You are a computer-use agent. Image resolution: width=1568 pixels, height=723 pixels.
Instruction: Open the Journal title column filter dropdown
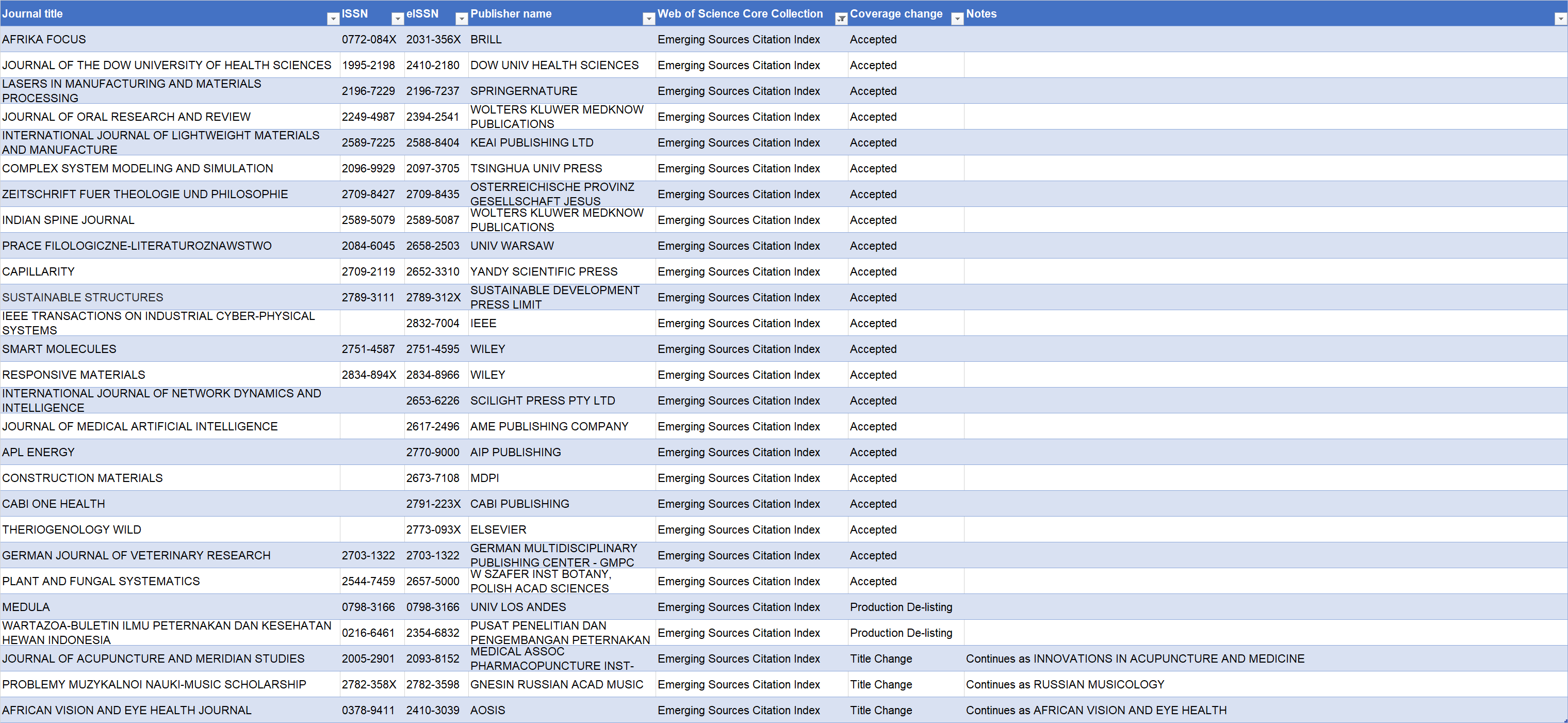pos(333,19)
